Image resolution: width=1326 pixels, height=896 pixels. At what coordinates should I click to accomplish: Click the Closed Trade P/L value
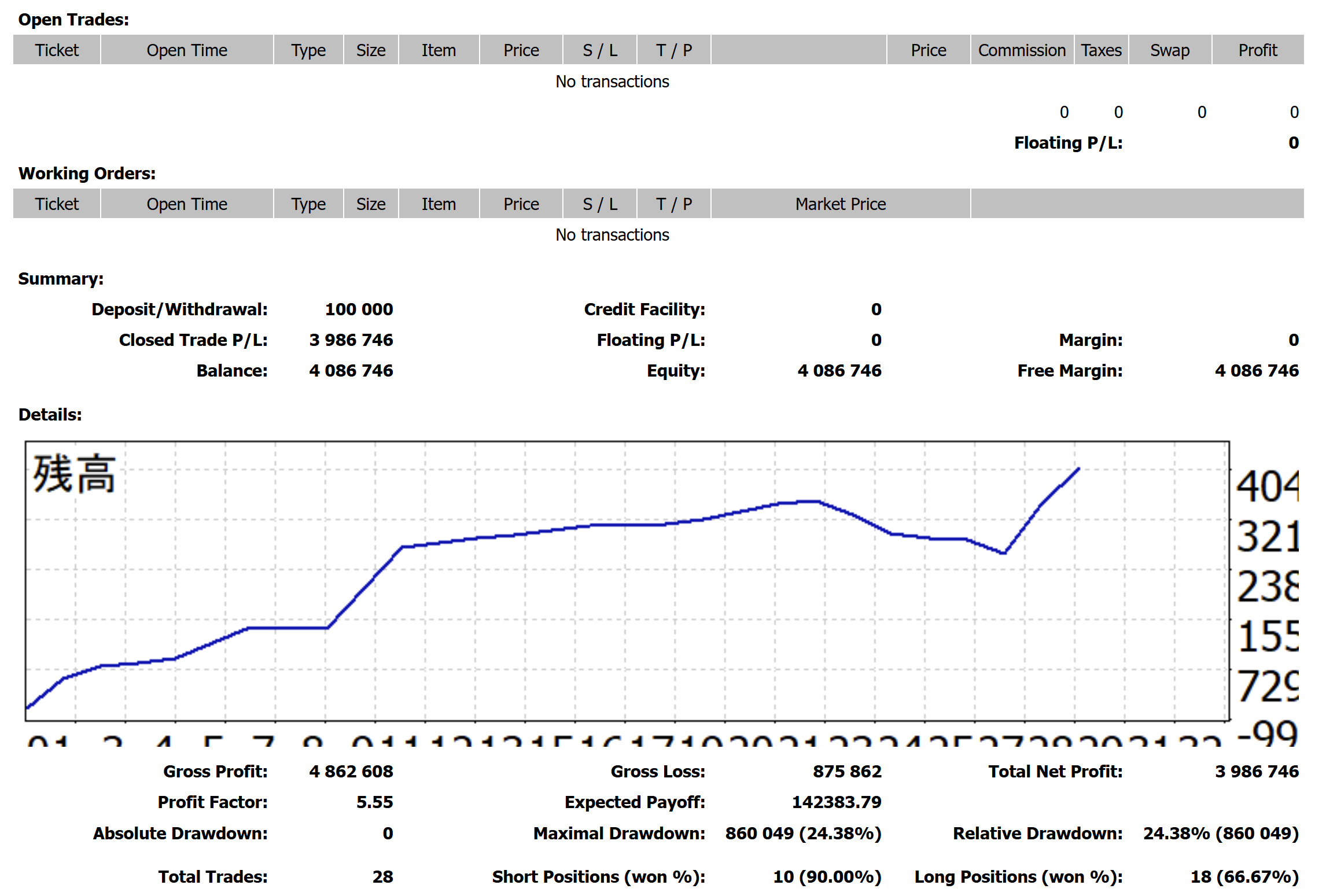tap(351, 340)
